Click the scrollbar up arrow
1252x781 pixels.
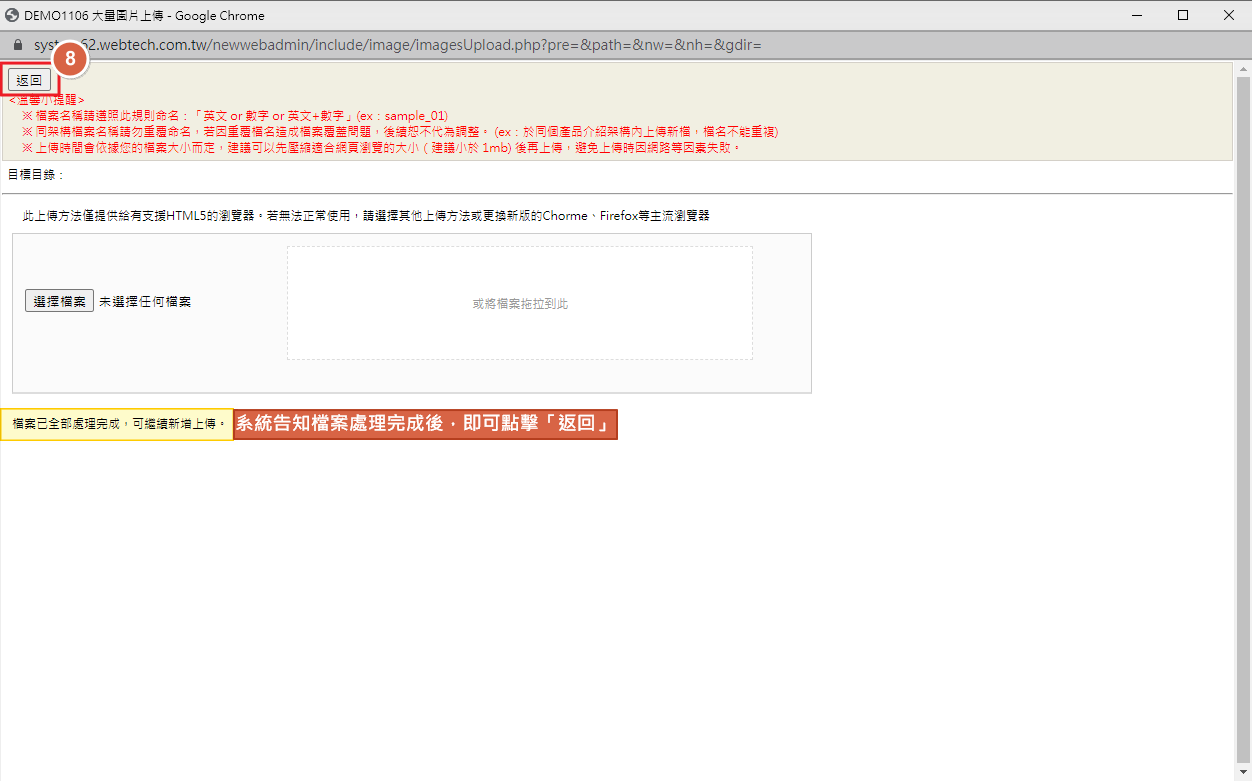(1243, 70)
